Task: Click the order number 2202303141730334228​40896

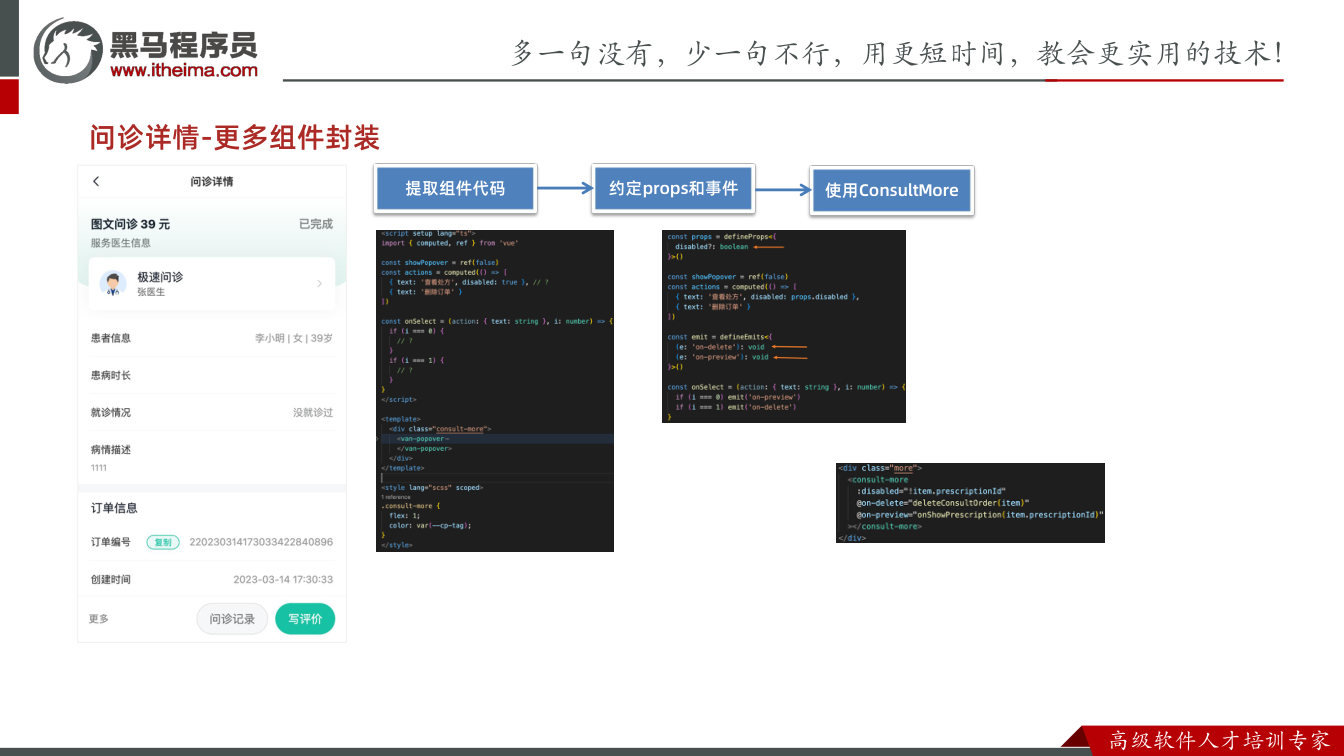Action: click(261, 542)
